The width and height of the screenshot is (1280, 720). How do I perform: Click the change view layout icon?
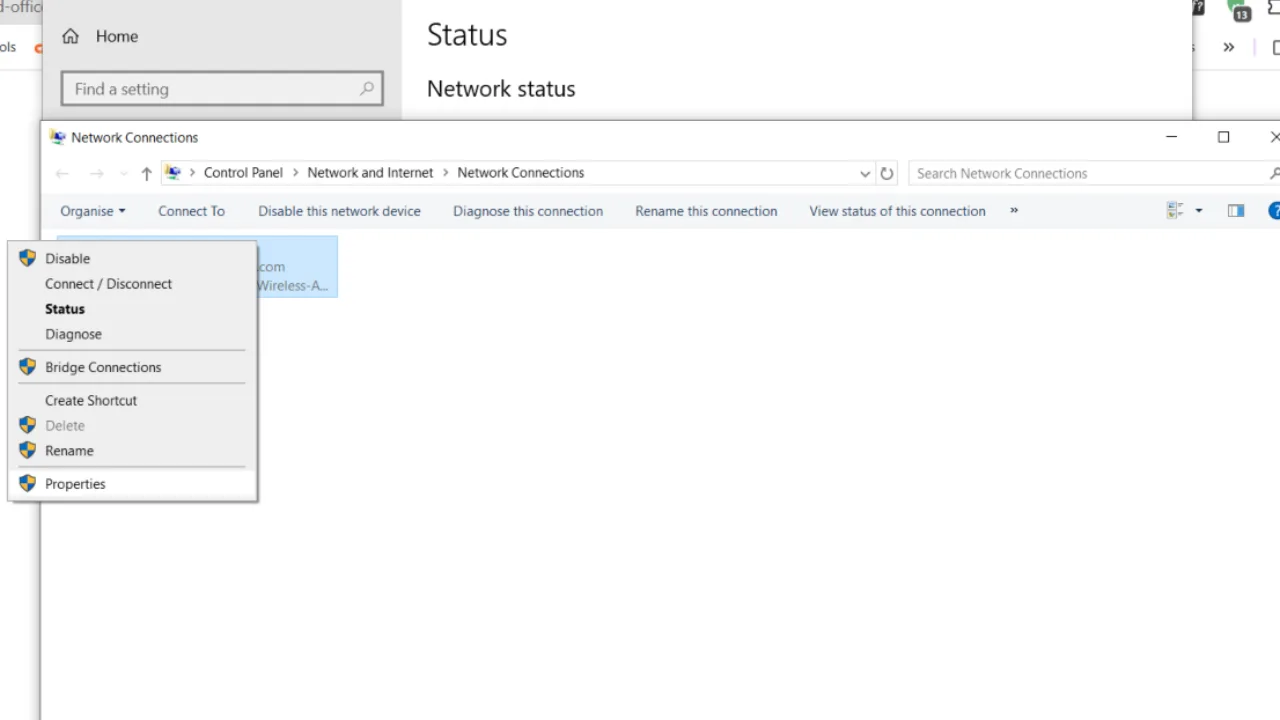[1175, 211]
